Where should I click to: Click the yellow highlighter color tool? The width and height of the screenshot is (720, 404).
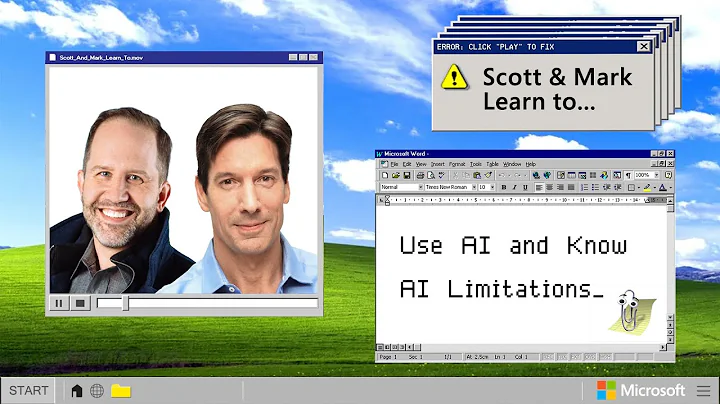(x=647, y=187)
